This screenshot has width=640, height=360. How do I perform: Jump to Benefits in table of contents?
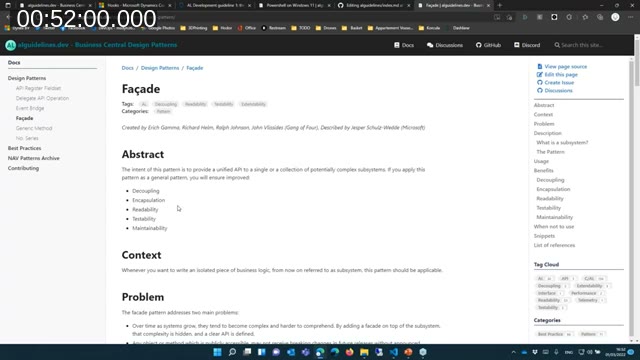[543, 171]
